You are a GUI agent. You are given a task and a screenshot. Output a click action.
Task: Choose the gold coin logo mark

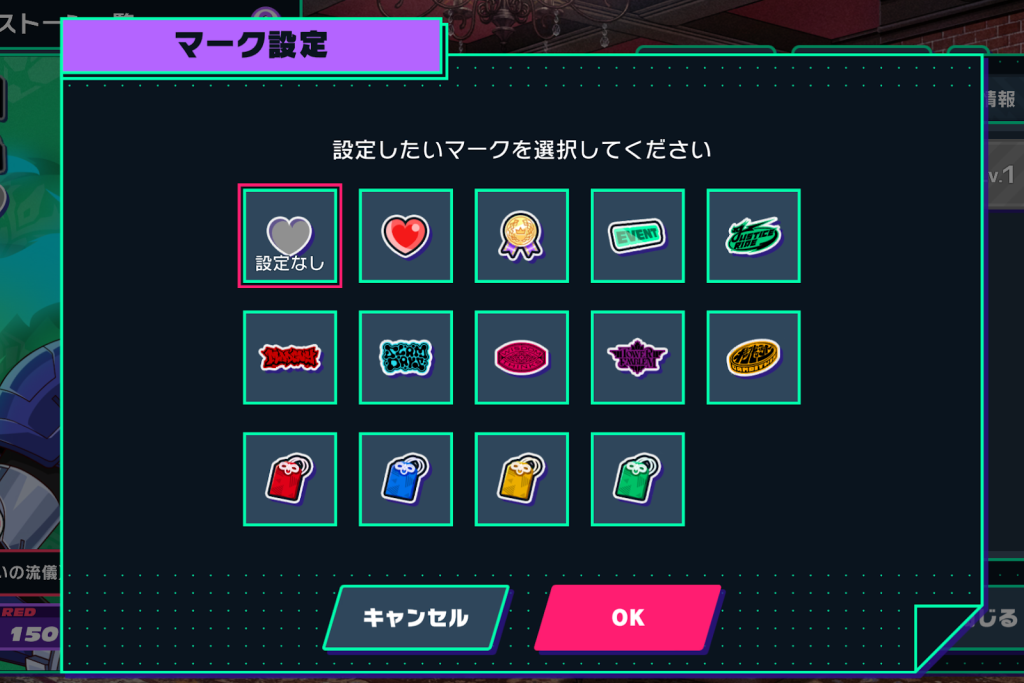754,357
